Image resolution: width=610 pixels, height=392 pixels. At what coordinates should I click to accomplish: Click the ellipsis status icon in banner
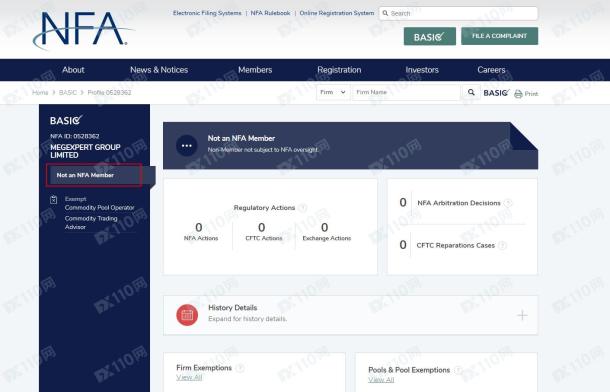point(187,145)
